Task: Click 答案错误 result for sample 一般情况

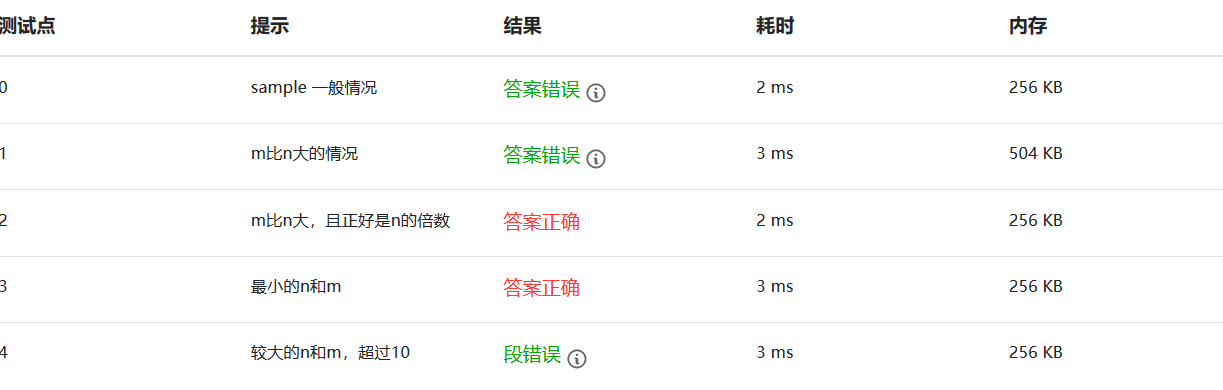Action: (541, 89)
